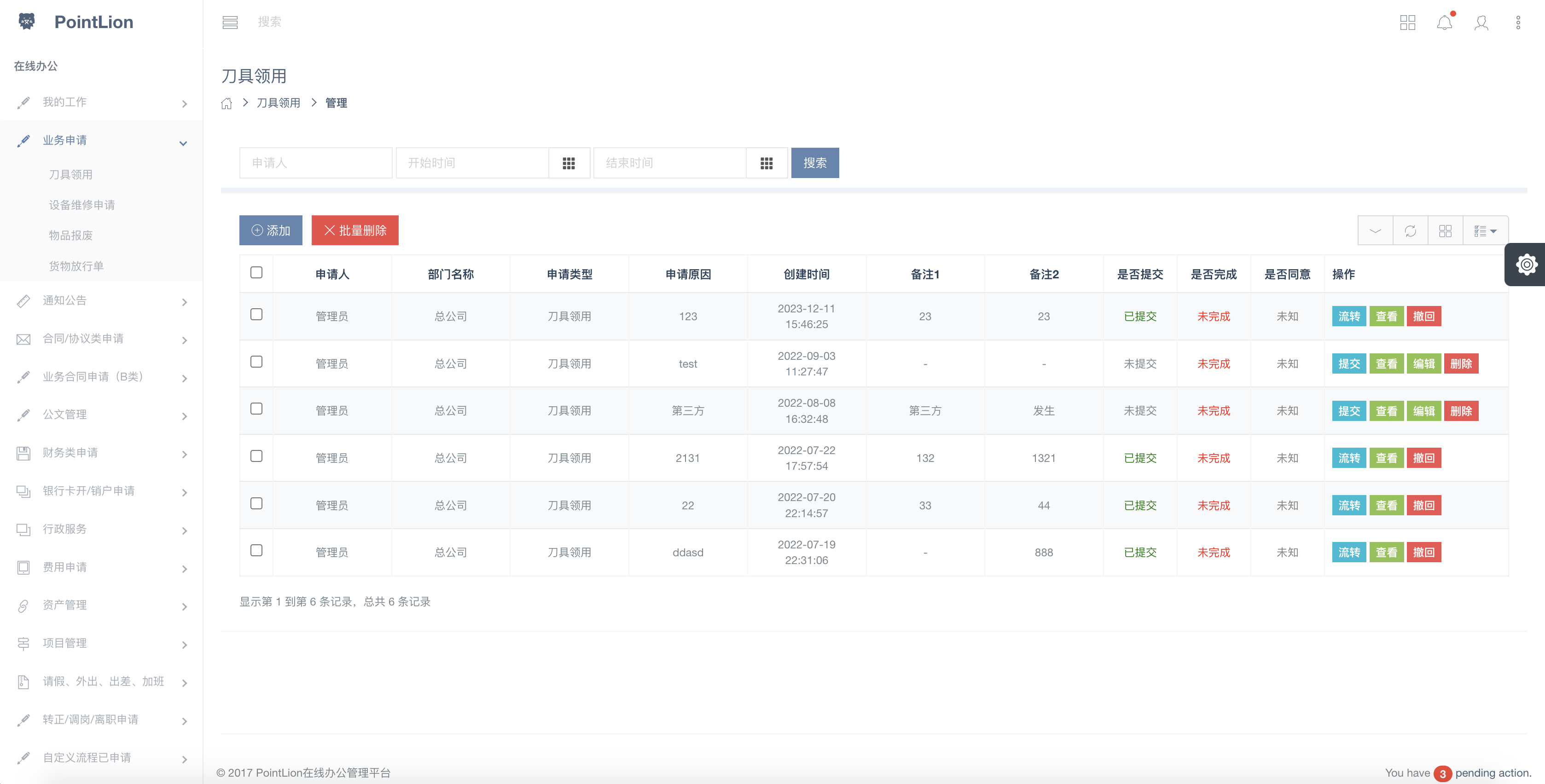1545x784 pixels.
Task: Click the PointLion lion logo icon
Action: click(x=26, y=22)
